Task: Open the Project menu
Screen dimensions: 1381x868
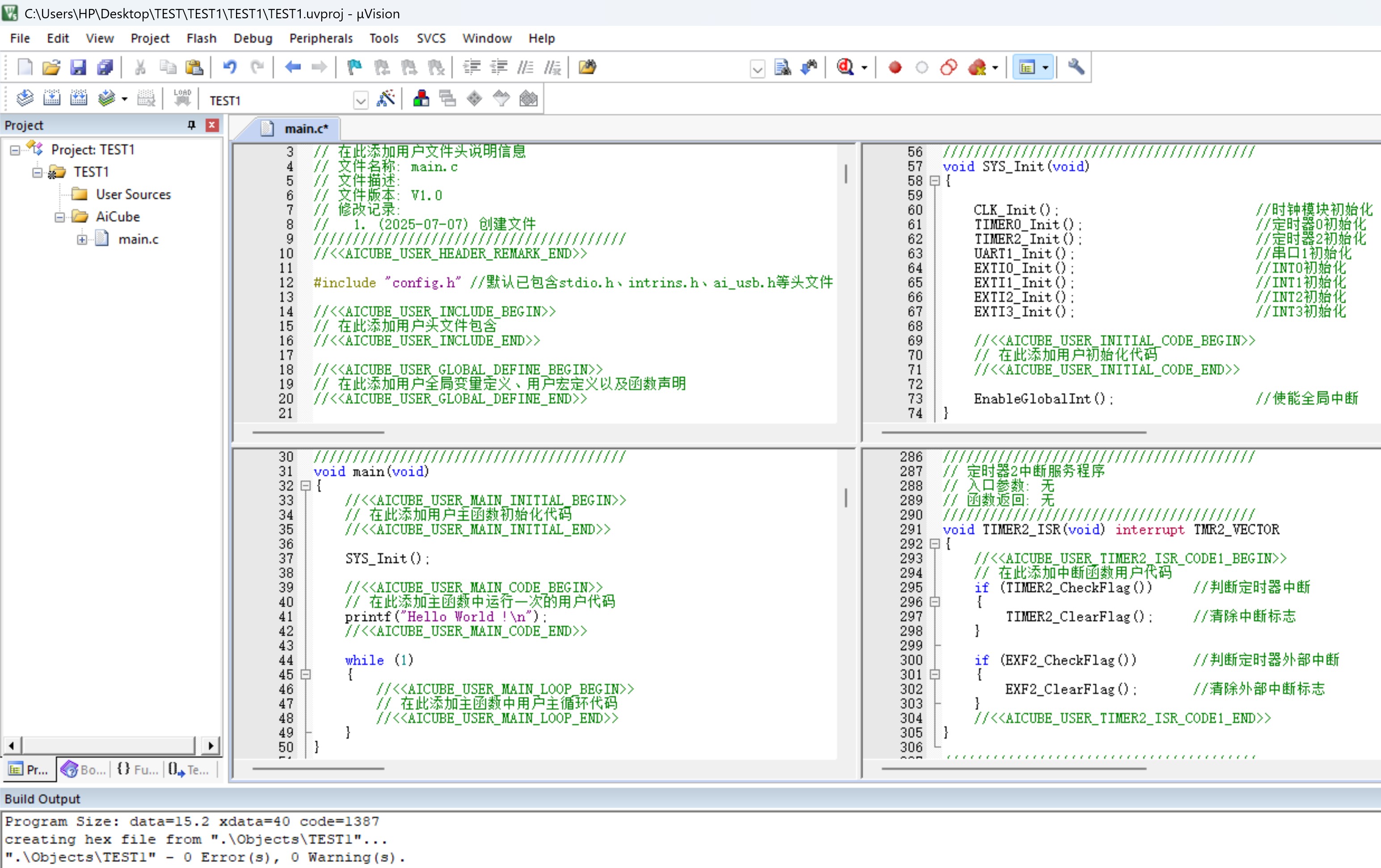Action: pyautogui.click(x=150, y=38)
